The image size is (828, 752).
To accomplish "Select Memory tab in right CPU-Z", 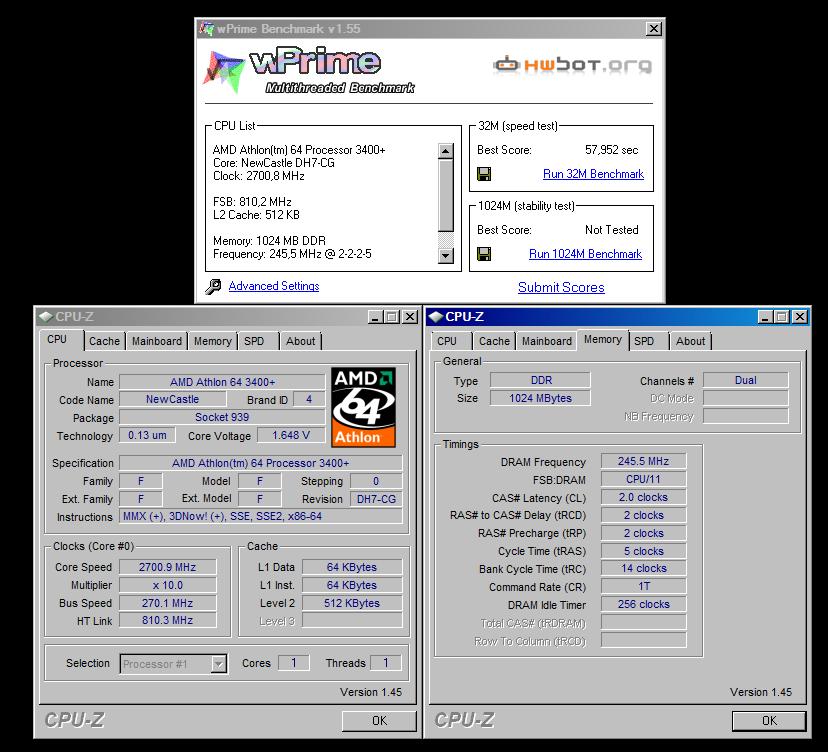I will click(x=603, y=340).
